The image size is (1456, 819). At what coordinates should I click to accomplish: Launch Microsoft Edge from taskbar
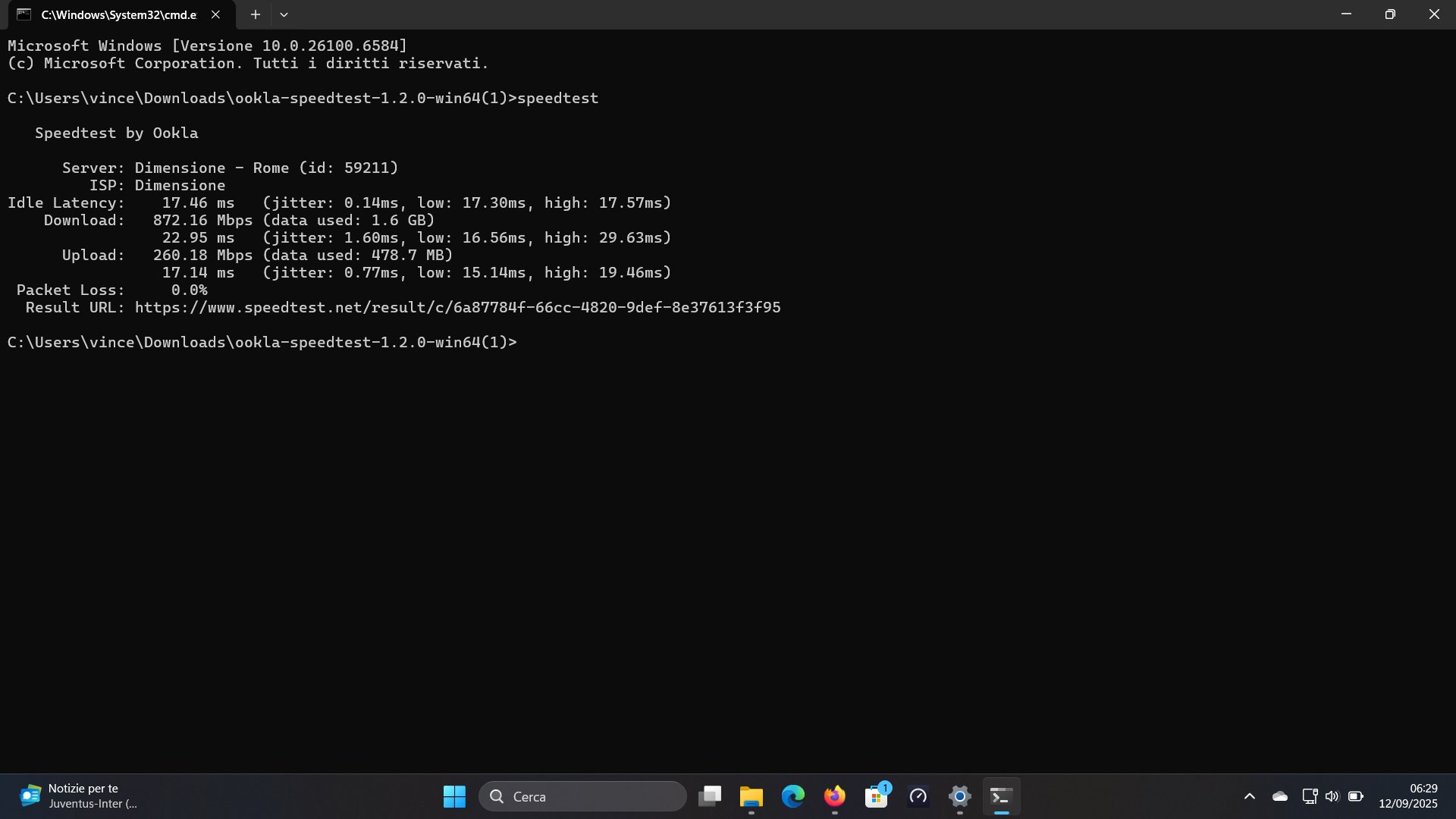792,796
